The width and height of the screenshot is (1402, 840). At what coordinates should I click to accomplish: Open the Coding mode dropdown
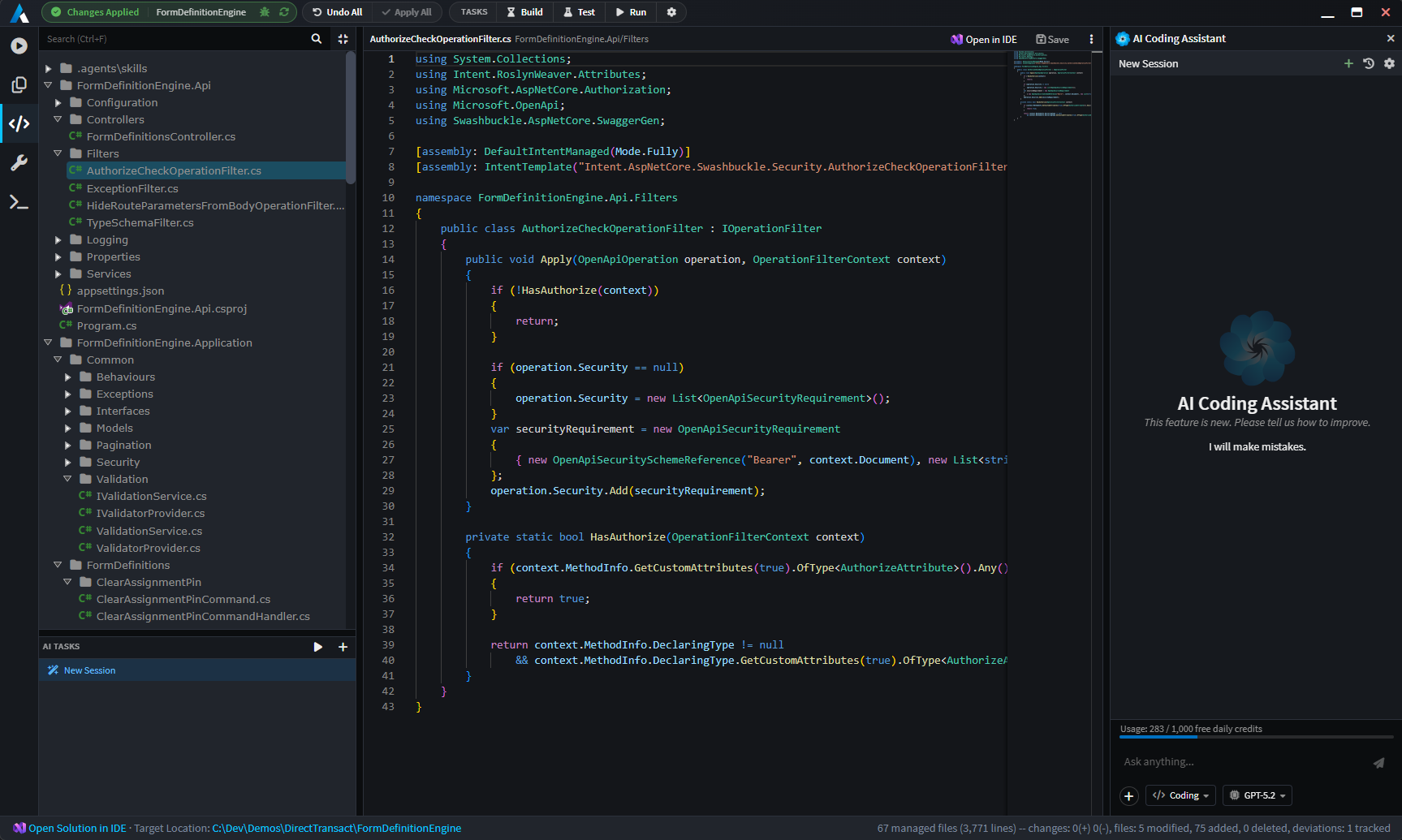[x=1180, y=795]
